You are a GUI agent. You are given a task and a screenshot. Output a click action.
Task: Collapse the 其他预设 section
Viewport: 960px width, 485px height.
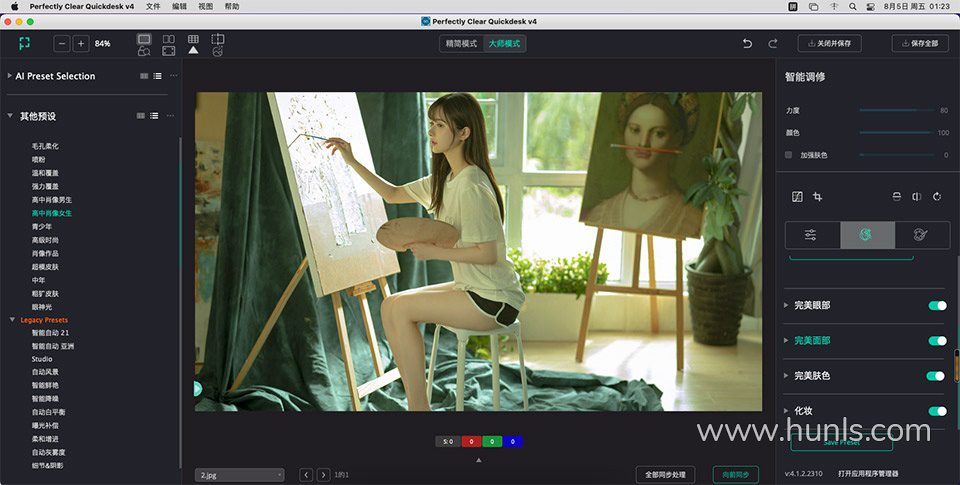[x=10, y=116]
